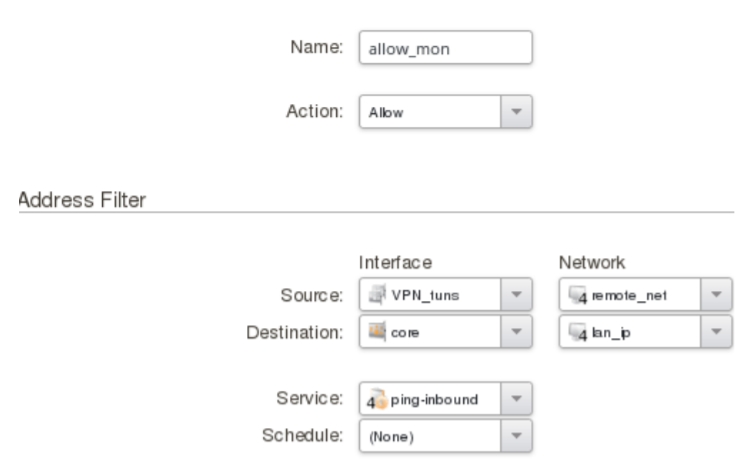Click the core text in Destination interface
The width and height of the screenshot is (742, 459).
[x=396, y=330]
